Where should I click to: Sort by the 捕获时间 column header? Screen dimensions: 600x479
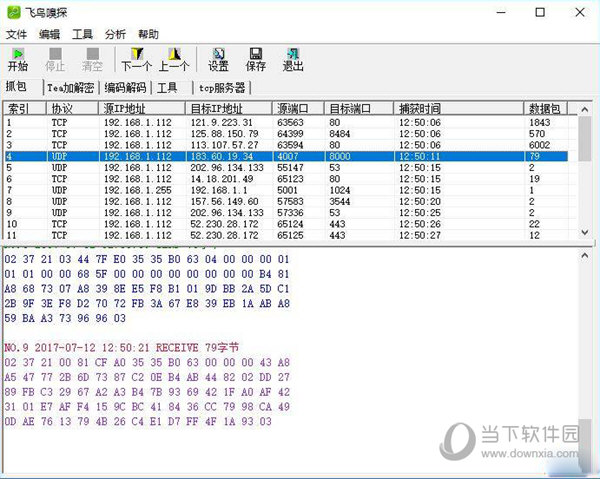(x=458, y=109)
